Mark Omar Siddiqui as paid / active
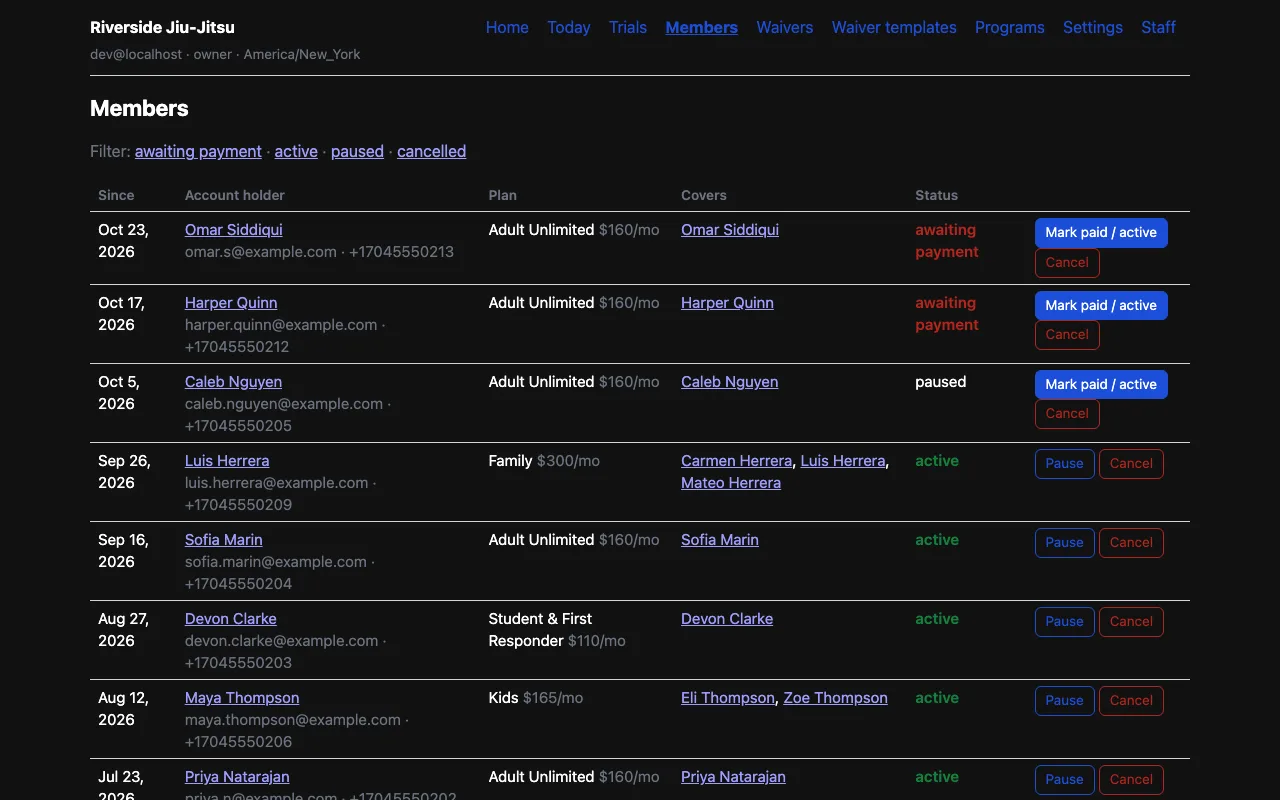 coord(1101,233)
